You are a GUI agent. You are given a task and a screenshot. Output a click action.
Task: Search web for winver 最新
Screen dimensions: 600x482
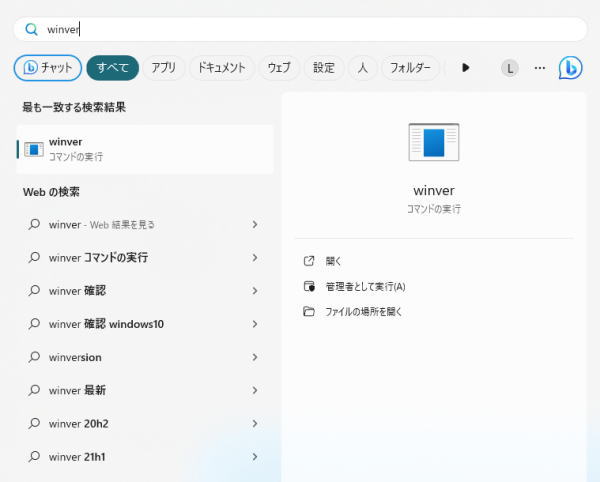click(145, 390)
